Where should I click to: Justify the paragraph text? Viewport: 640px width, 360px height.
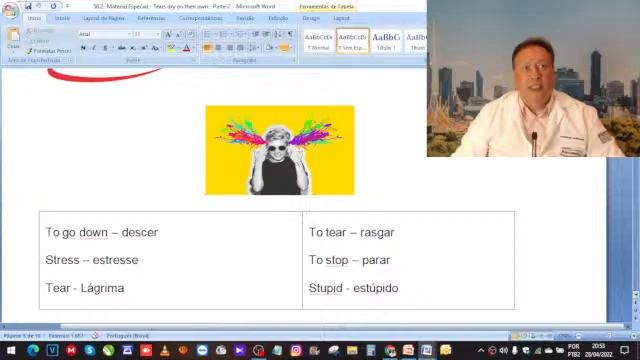pos(240,48)
